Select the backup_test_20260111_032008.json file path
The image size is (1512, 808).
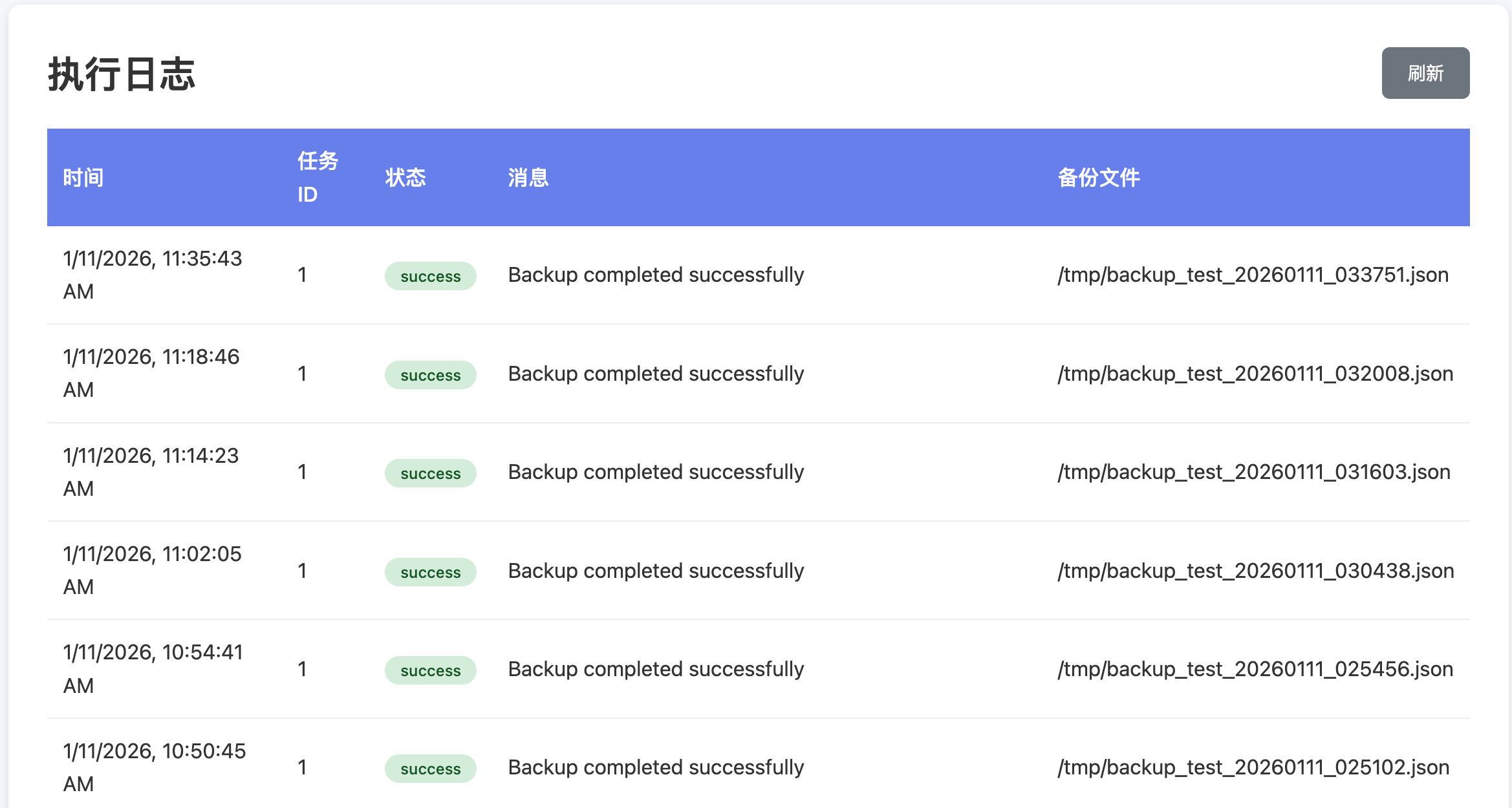[1255, 374]
